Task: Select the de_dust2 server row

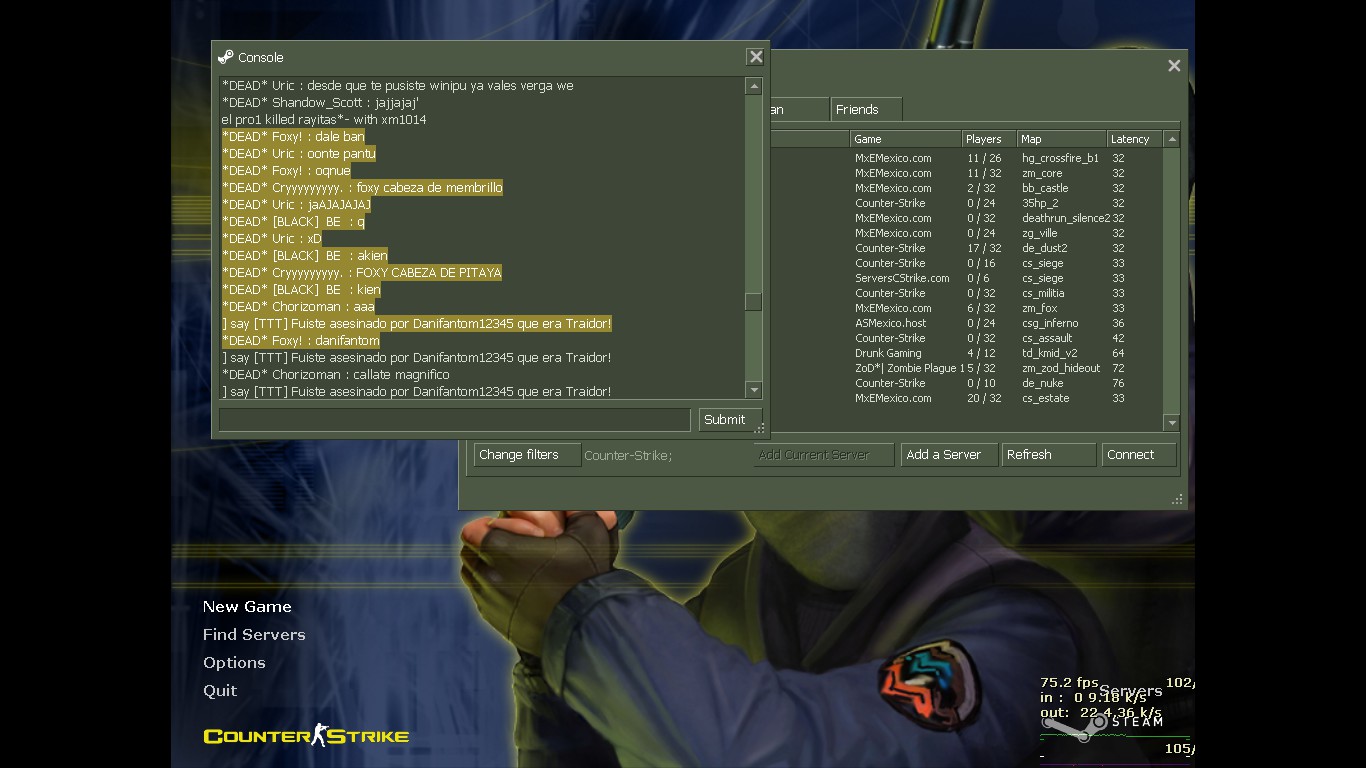Action: click(965, 248)
